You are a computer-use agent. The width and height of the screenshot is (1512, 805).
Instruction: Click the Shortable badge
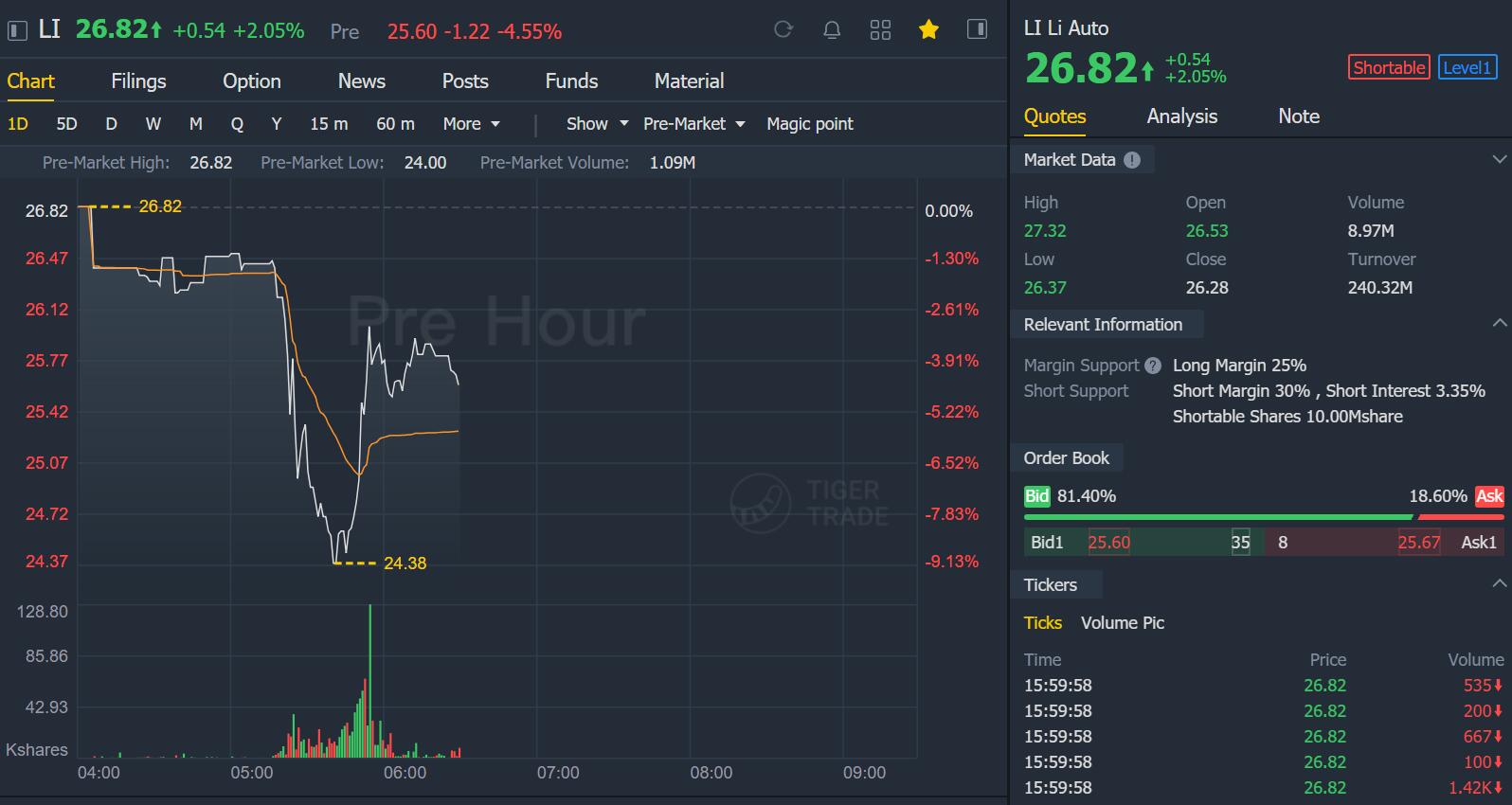1388,67
